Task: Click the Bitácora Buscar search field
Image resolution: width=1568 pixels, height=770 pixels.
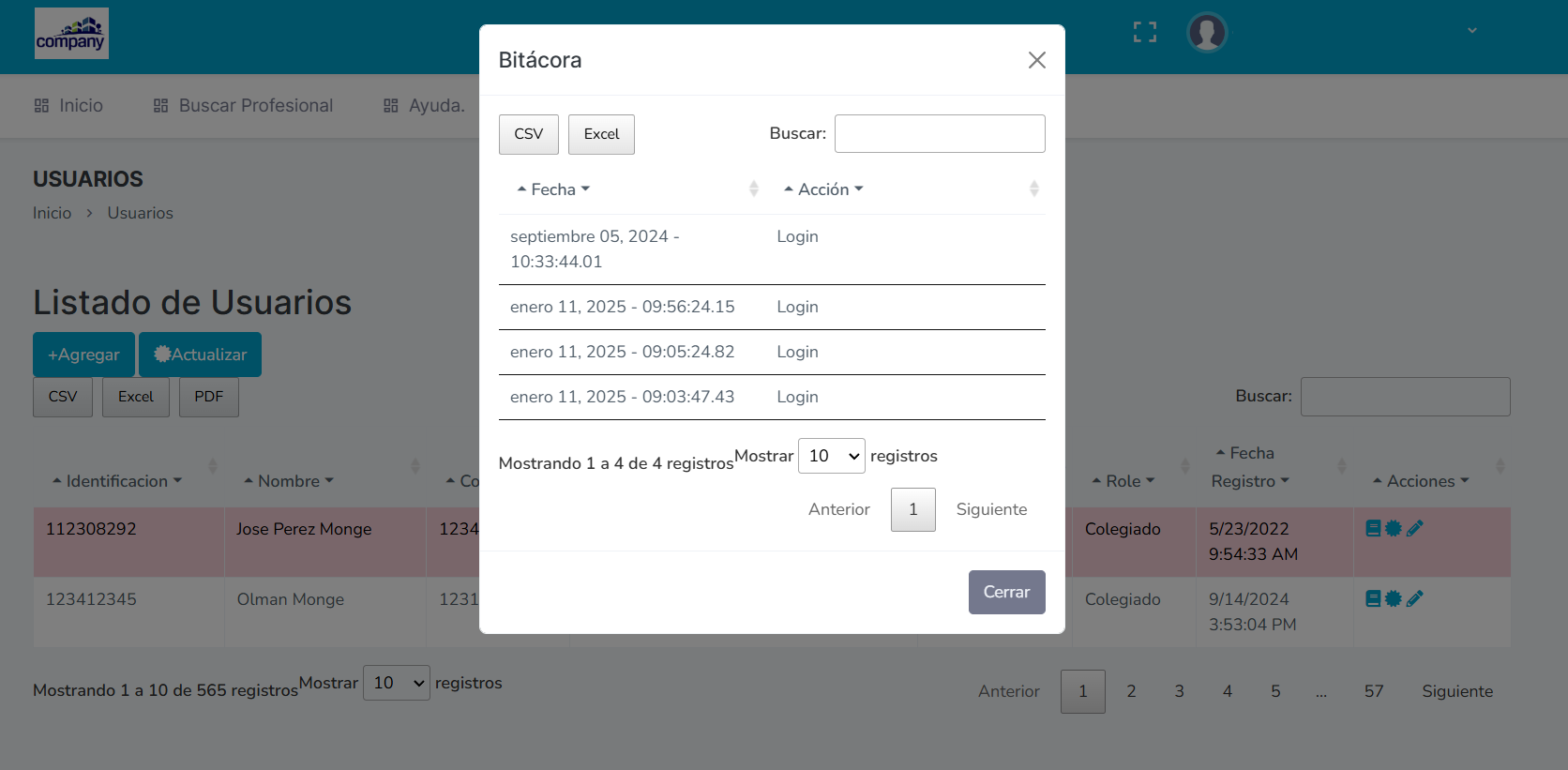Action: click(940, 133)
